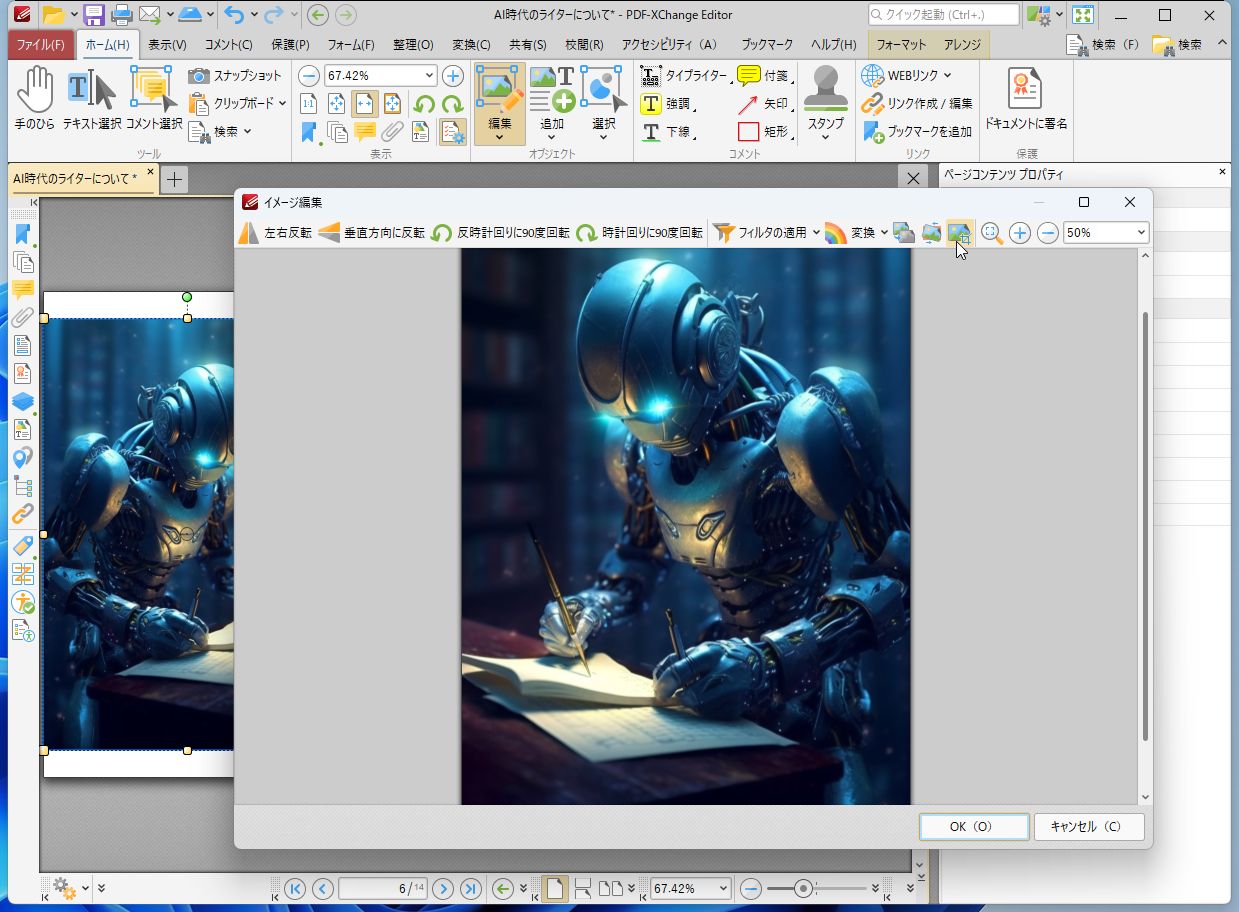Click the status bar zoom slider handle

(802, 888)
